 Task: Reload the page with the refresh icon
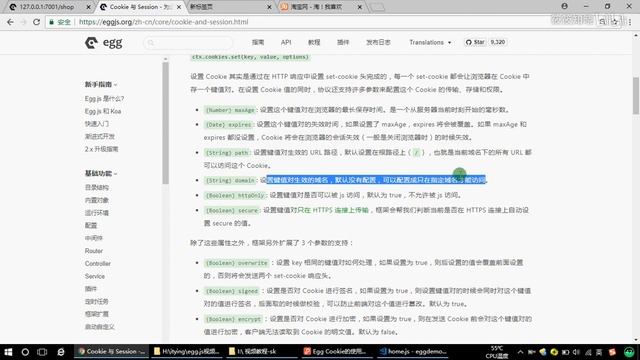pos(36,22)
